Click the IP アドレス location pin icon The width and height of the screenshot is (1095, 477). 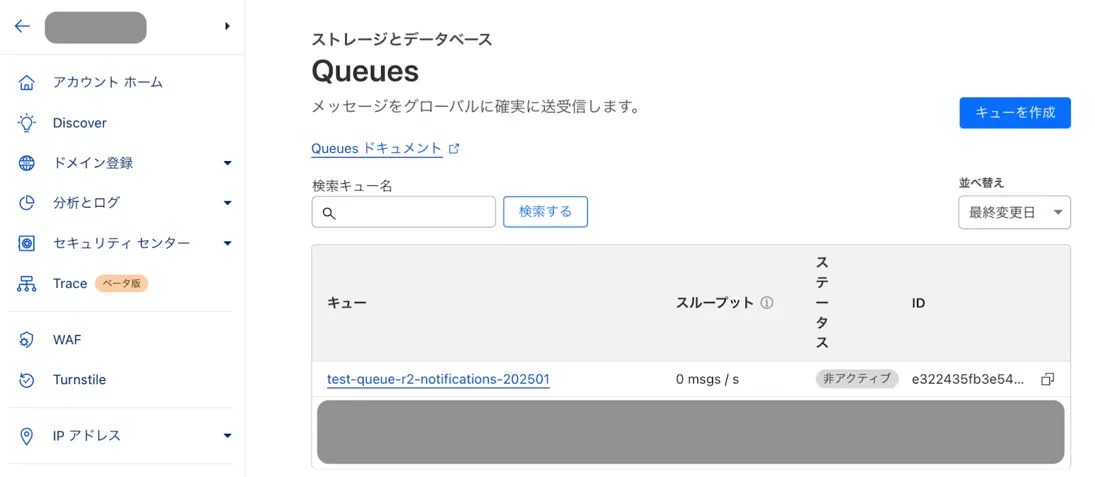pos(27,436)
